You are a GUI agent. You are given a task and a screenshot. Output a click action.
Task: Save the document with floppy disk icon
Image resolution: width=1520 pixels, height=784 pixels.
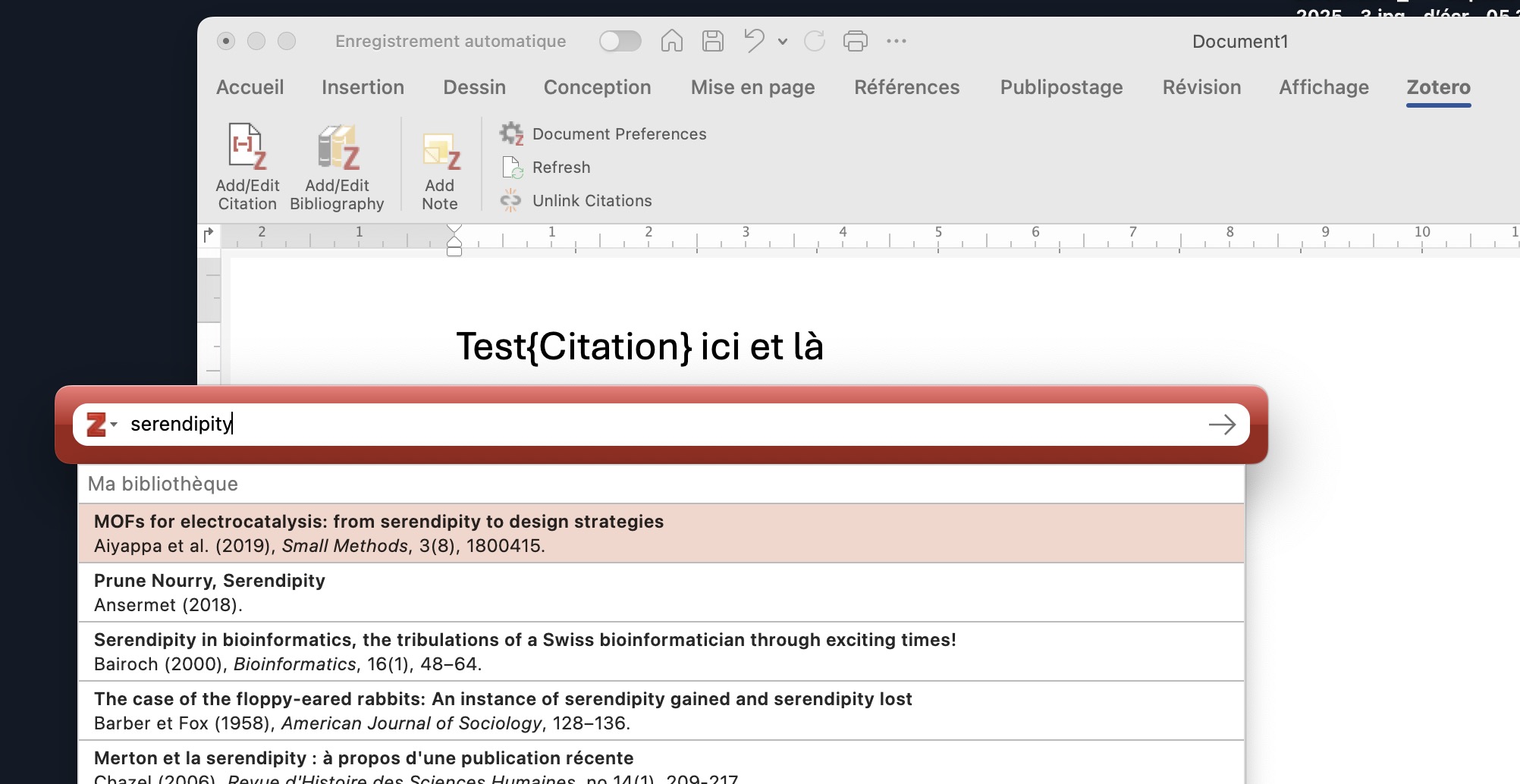[x=712, y=41]
